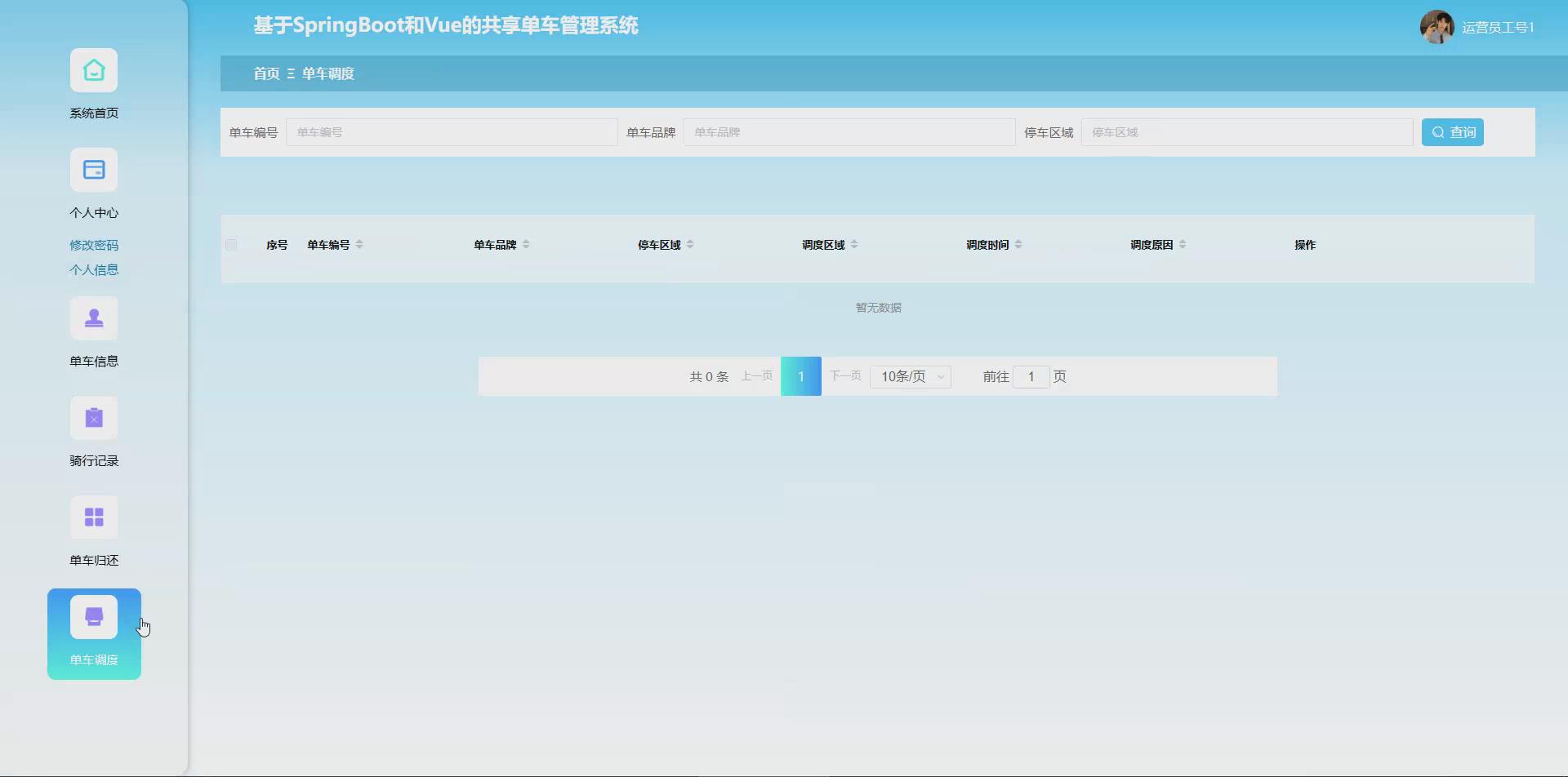Toggle the select-all checkbox in the table header

(x=231, y=244)
